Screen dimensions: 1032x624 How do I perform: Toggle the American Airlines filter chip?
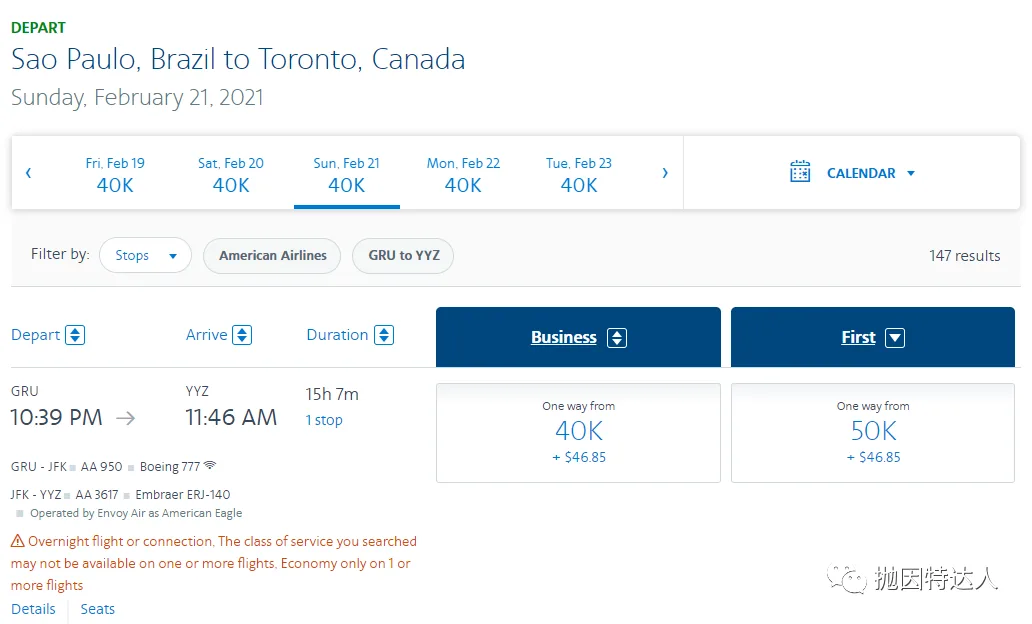tap(272, 255)
